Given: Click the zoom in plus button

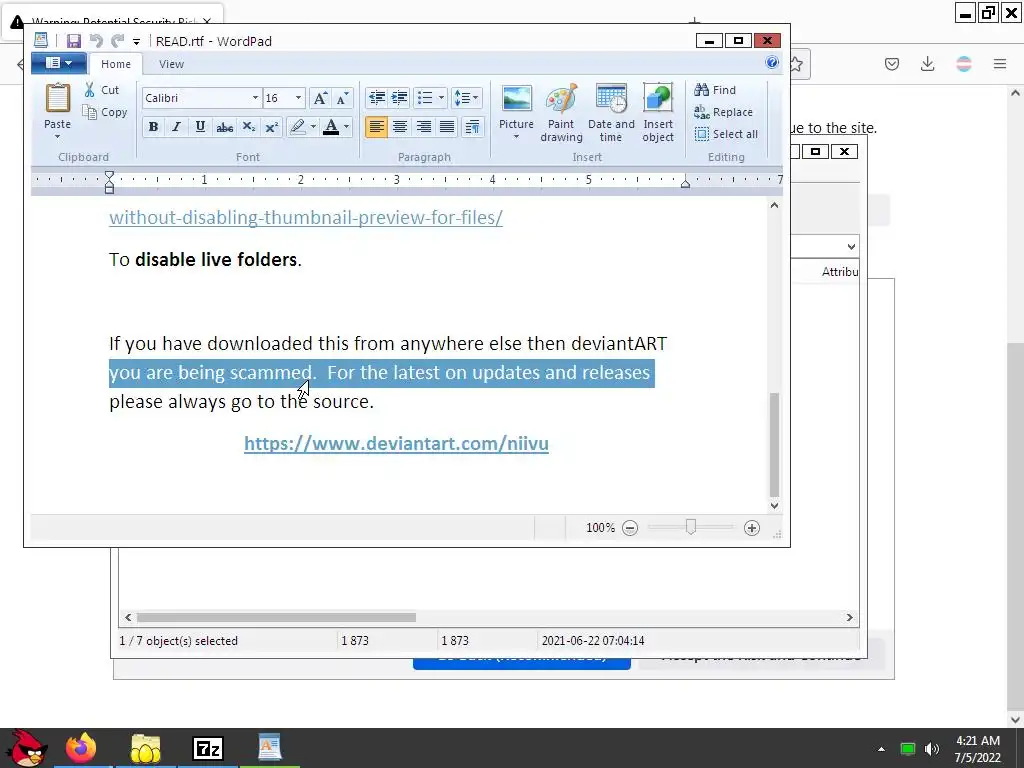Looking at the screenshot, I should click(x=752, y=528).
